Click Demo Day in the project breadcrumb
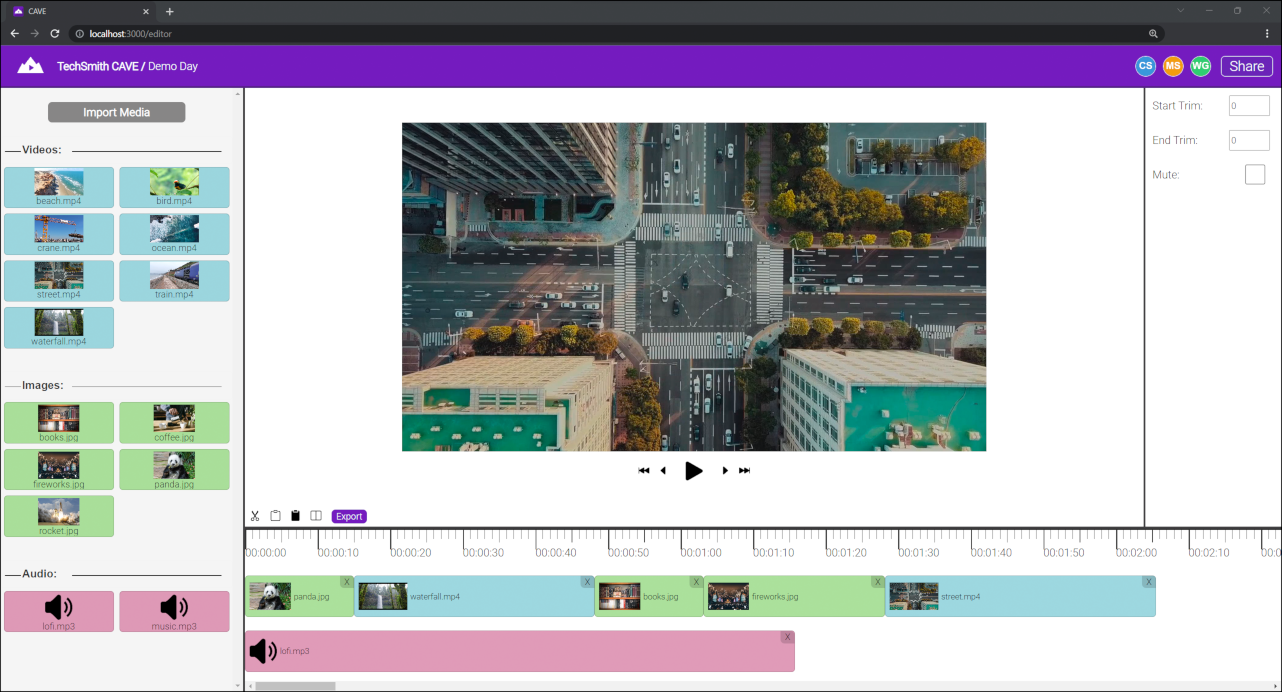This screenshot has height=692, width=1282. [x=174, y=66]
